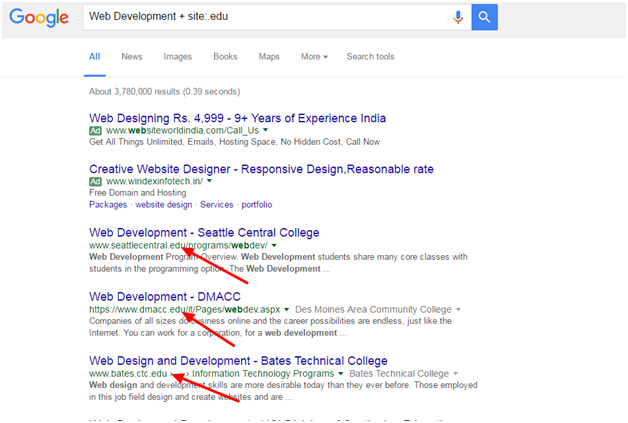Click the Packages sitelink
This screenshot has width=628, height=423.
pyautogui.click(x=108, y=204)
